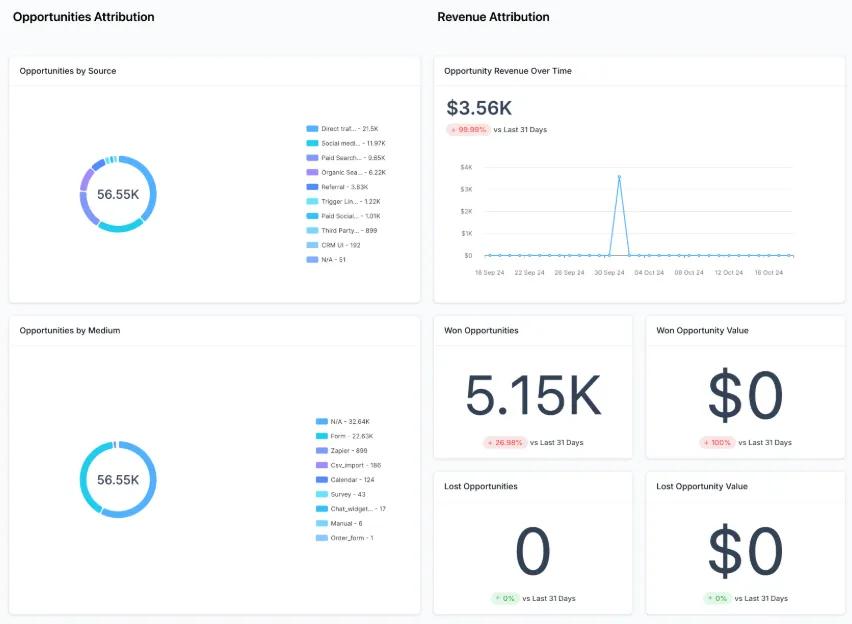
Task: Click the 'CRM UI - 192' legend entry
Action: (x=334, y=245)
